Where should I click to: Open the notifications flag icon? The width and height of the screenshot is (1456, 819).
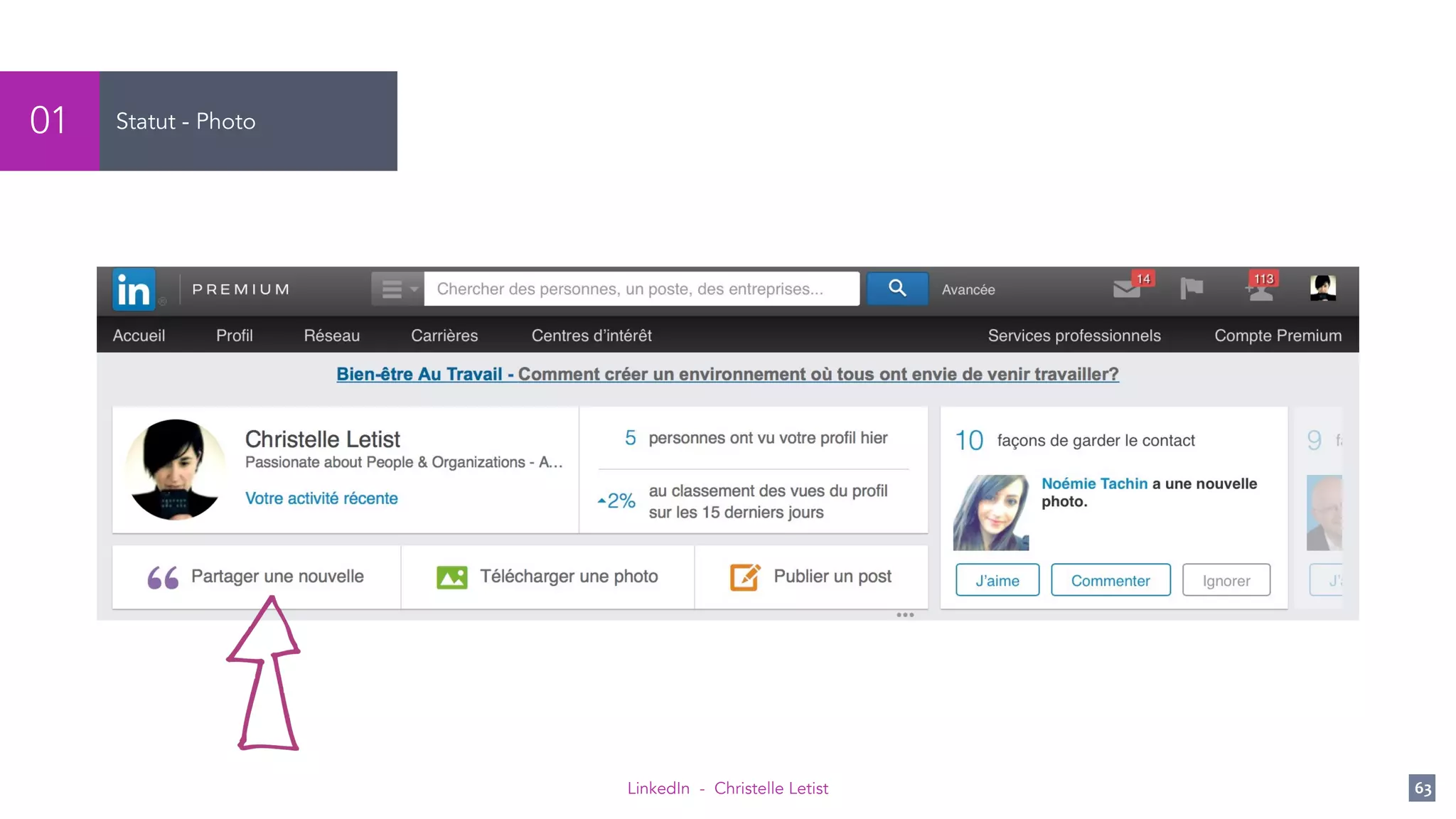click(1192, 289)
